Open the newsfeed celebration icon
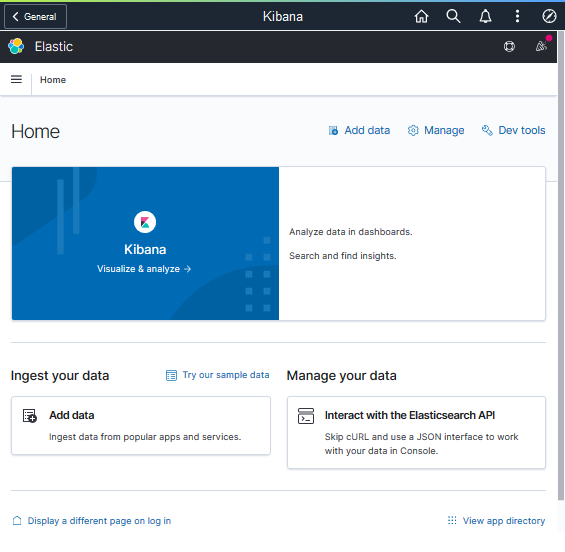565x552 pixels. [541, 46]
